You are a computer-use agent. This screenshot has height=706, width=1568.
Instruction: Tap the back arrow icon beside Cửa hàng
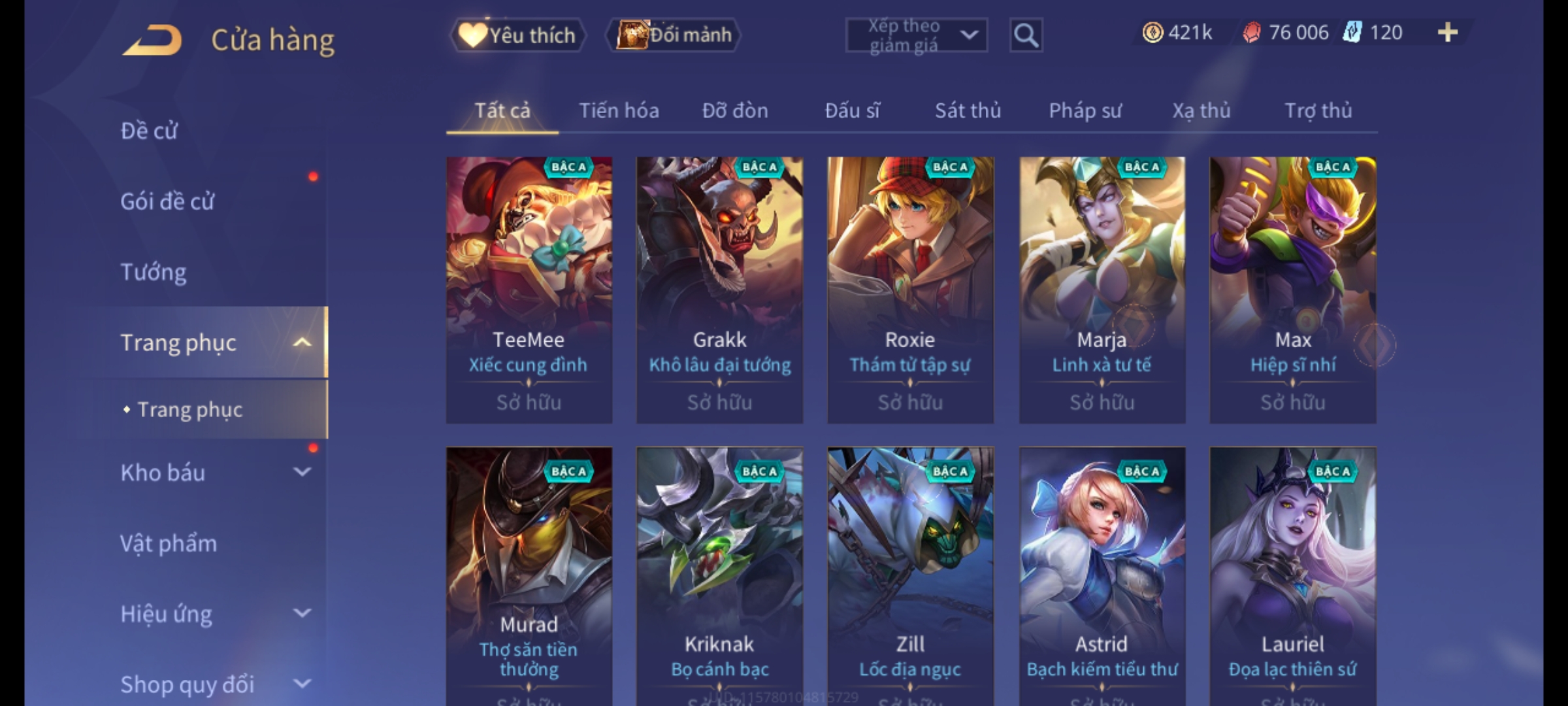pyautogui.click(x=152, y=40)
